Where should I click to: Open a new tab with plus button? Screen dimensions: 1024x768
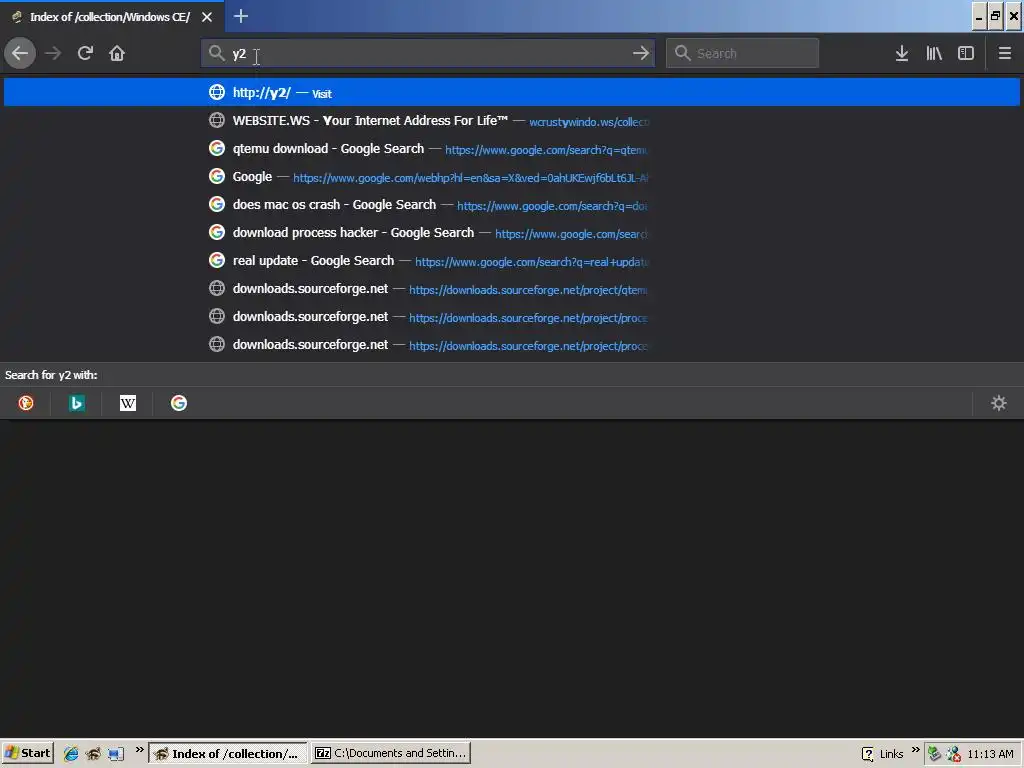tap(241, 16)
